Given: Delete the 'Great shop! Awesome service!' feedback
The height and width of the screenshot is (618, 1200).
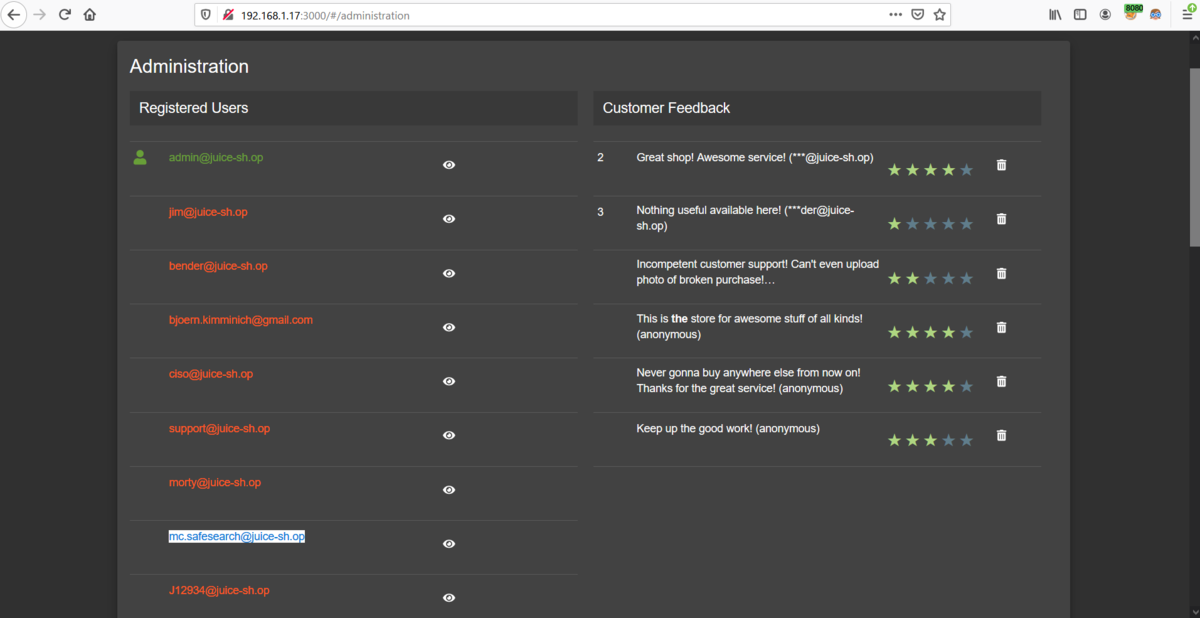Looking at the screenshot, I should pos(1001,165).
